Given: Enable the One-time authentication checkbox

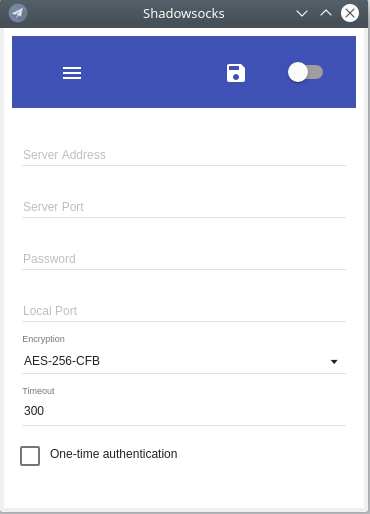Looking at the screenshot, I should pyautogui.click(x=30, y=456).
